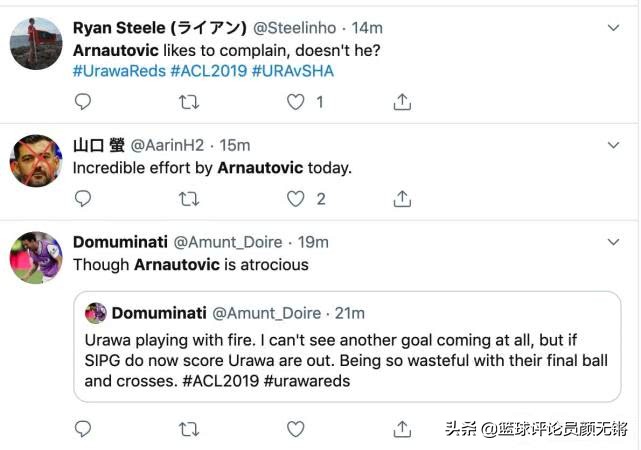Image resolution: width=641 pixels, height=450 pixels.
Task: Expand options menu for @AarinH2 tweet
Action: (x=614, y=145)
